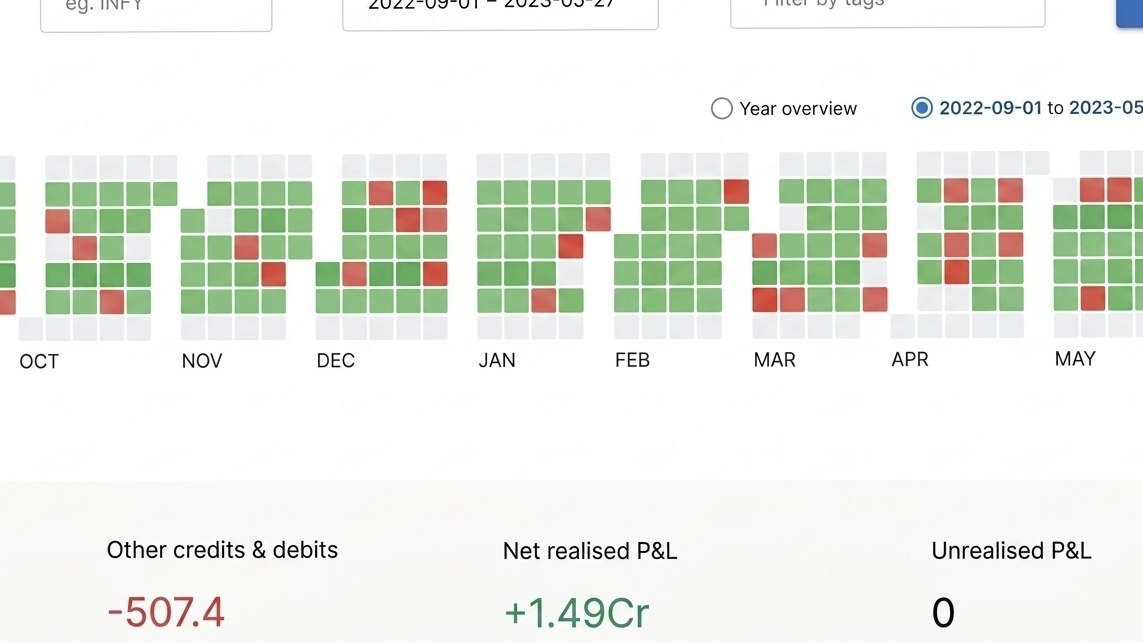Select October's topmost red day cell

coord(58,220)
